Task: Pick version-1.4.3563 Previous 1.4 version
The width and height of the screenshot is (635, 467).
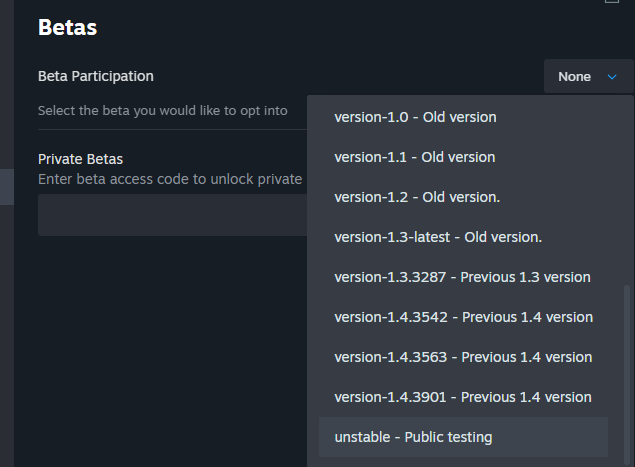Action: pyautogui.click(x=463, y=357)
